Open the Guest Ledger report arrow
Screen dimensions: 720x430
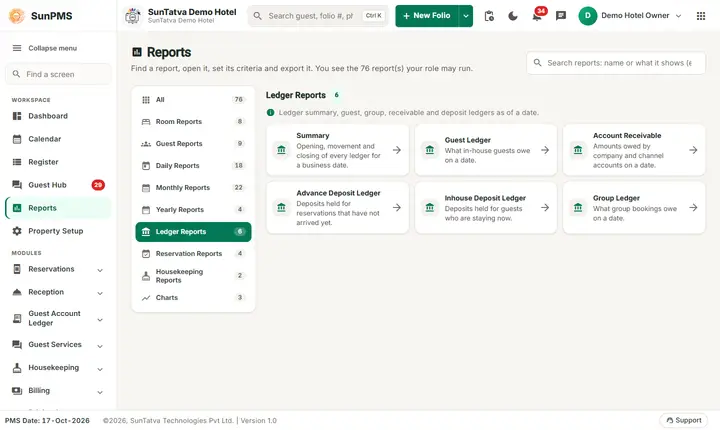click(x=545, y=150)
